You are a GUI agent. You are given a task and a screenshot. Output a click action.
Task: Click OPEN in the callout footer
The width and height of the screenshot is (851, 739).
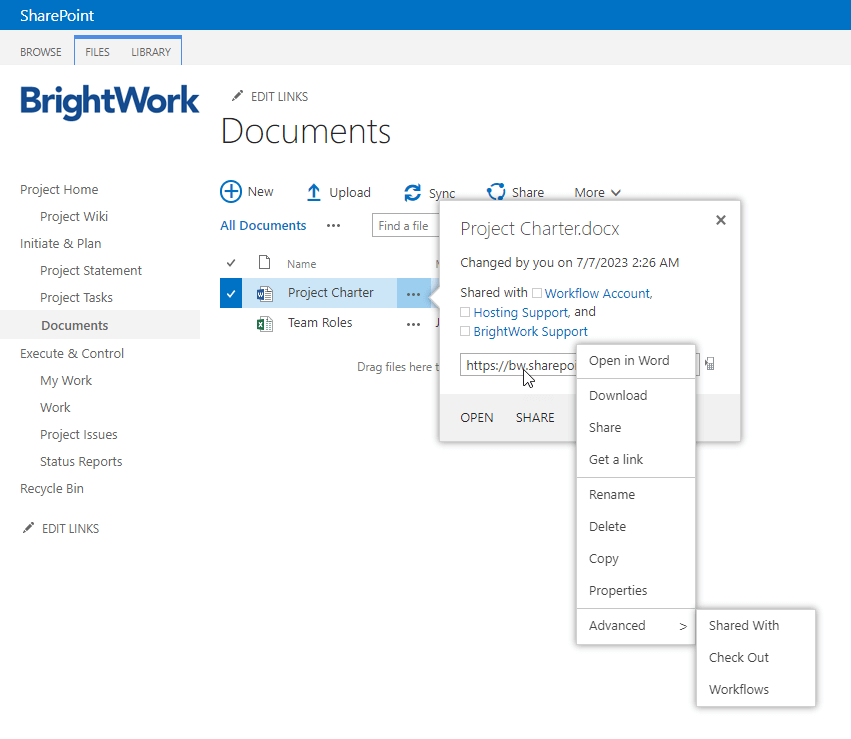(477, 418)
